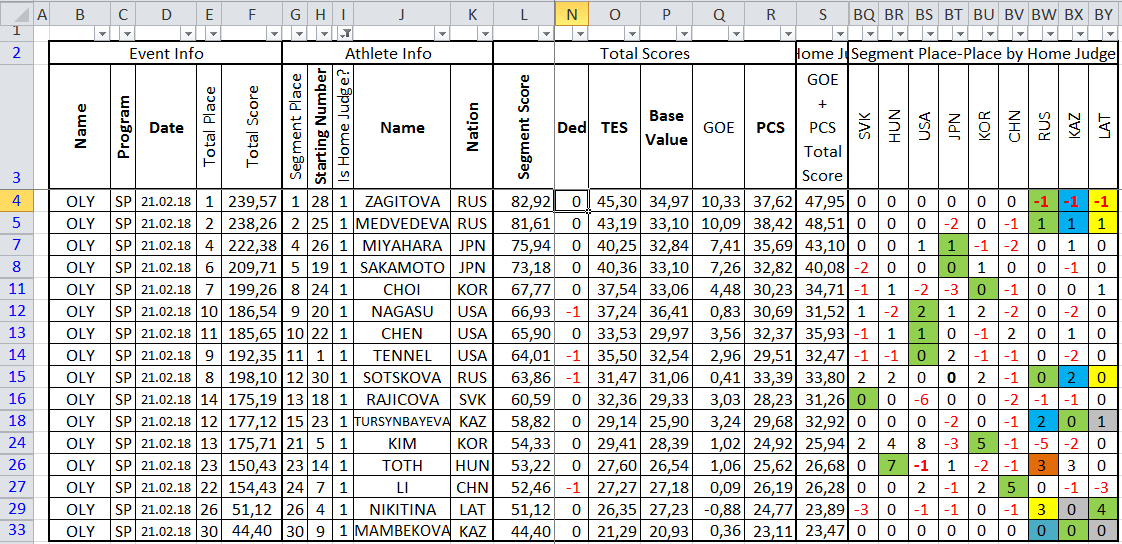Select green HUN cell with 7 for TOTH
1122x544 pixels.
coord(893,466)
